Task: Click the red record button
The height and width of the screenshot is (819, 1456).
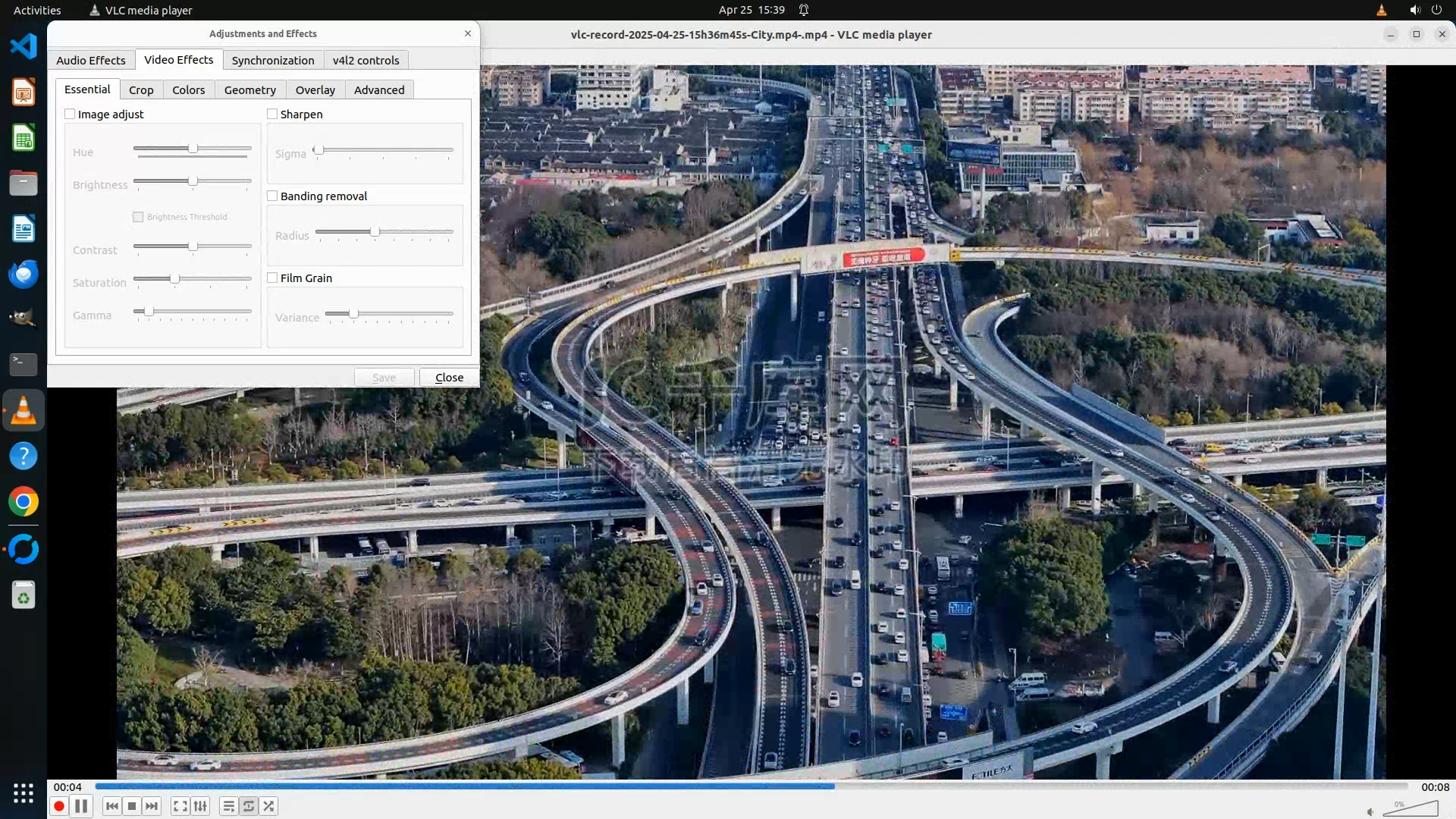Action: pyautogui.click(x=58, y=806)
